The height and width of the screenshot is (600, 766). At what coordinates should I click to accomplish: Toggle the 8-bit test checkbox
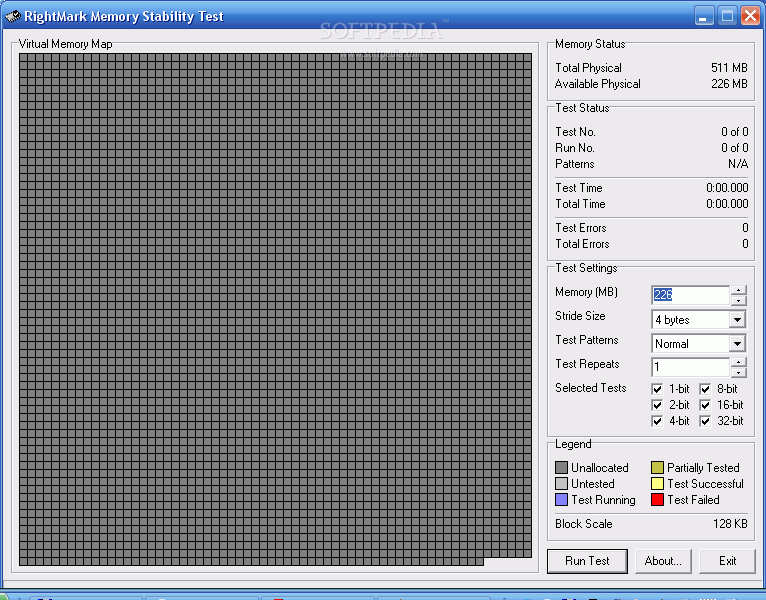click(705, 389)
